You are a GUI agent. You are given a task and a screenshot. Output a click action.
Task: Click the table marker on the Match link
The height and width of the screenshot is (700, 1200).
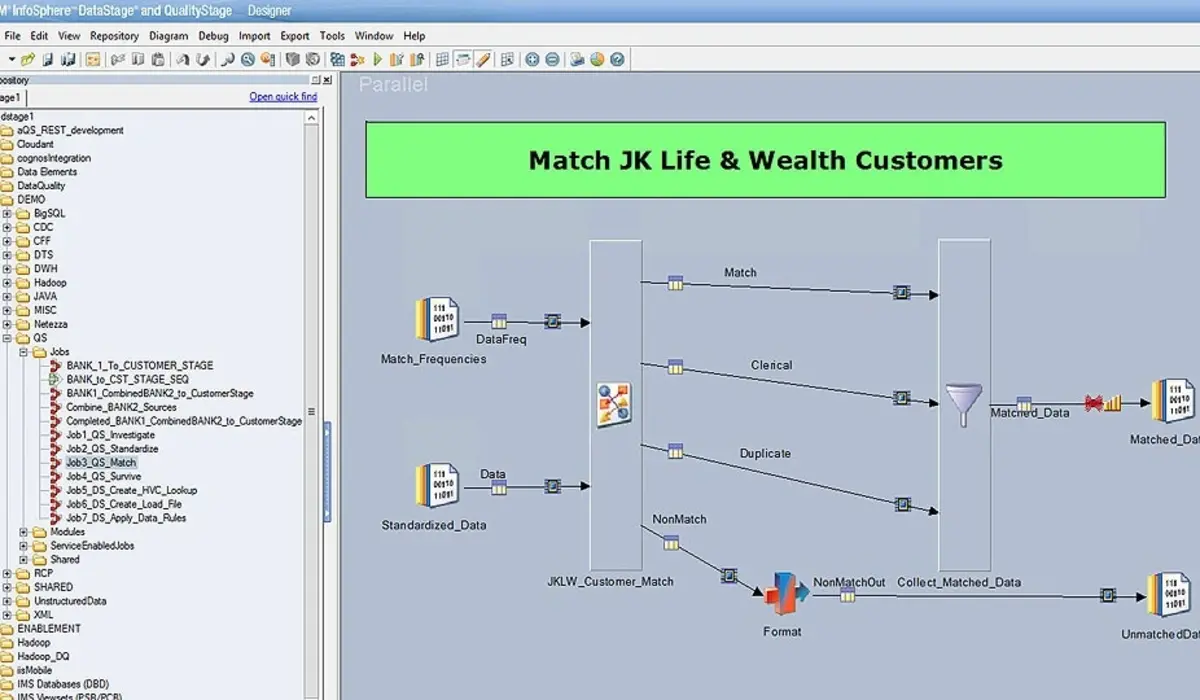tap(675, 282)
